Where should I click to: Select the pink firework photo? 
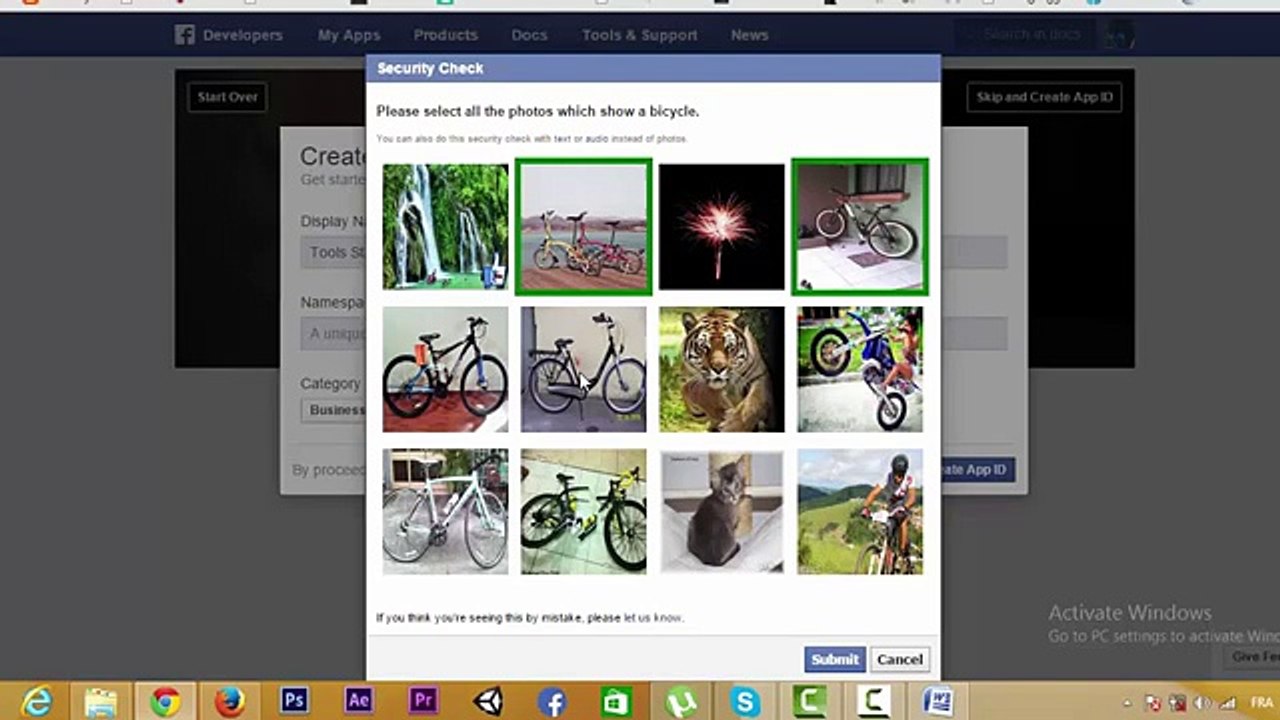point(721,227)
